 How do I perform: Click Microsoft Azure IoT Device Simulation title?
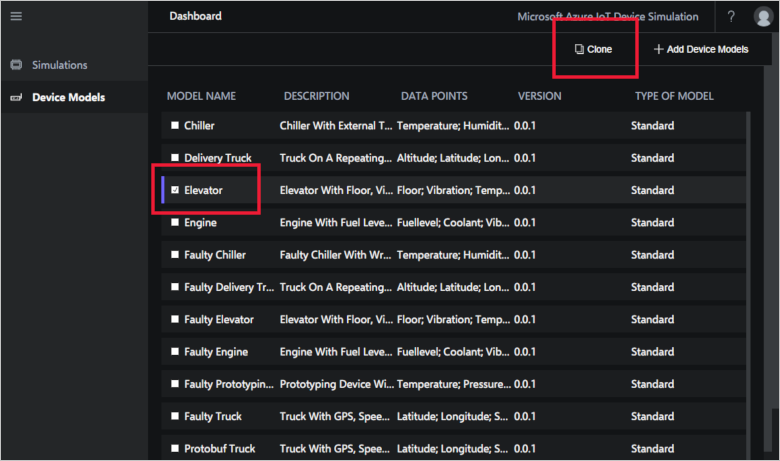(x=608, y=17)
